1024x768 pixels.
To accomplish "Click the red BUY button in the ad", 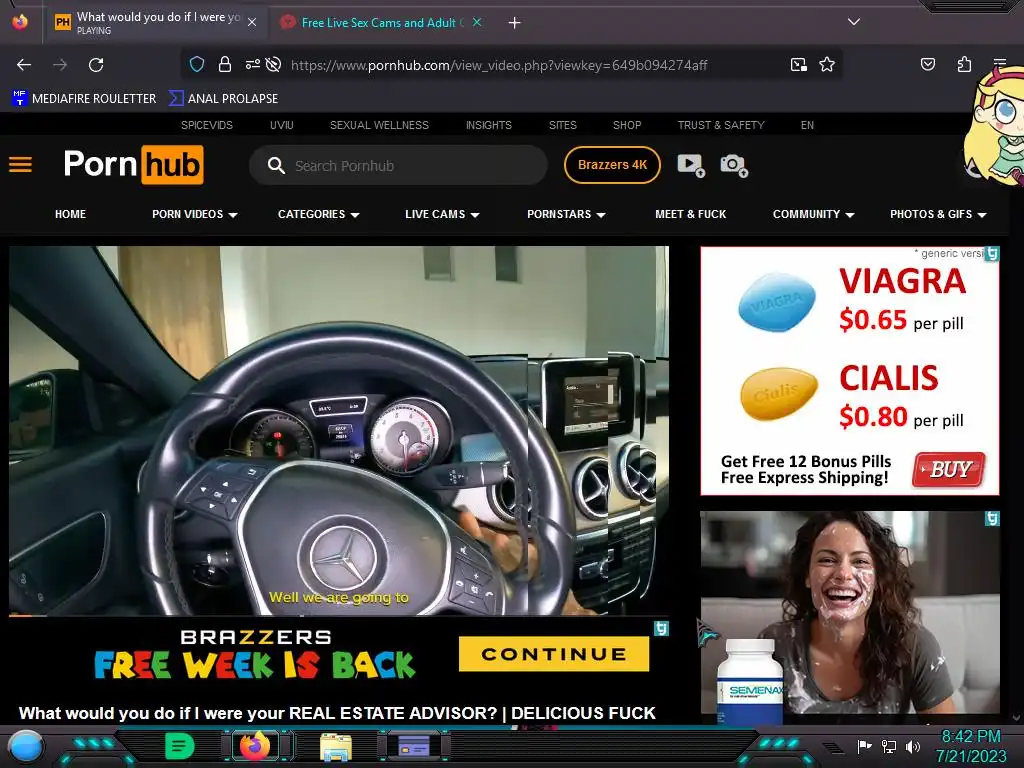I will coord(949,470).
